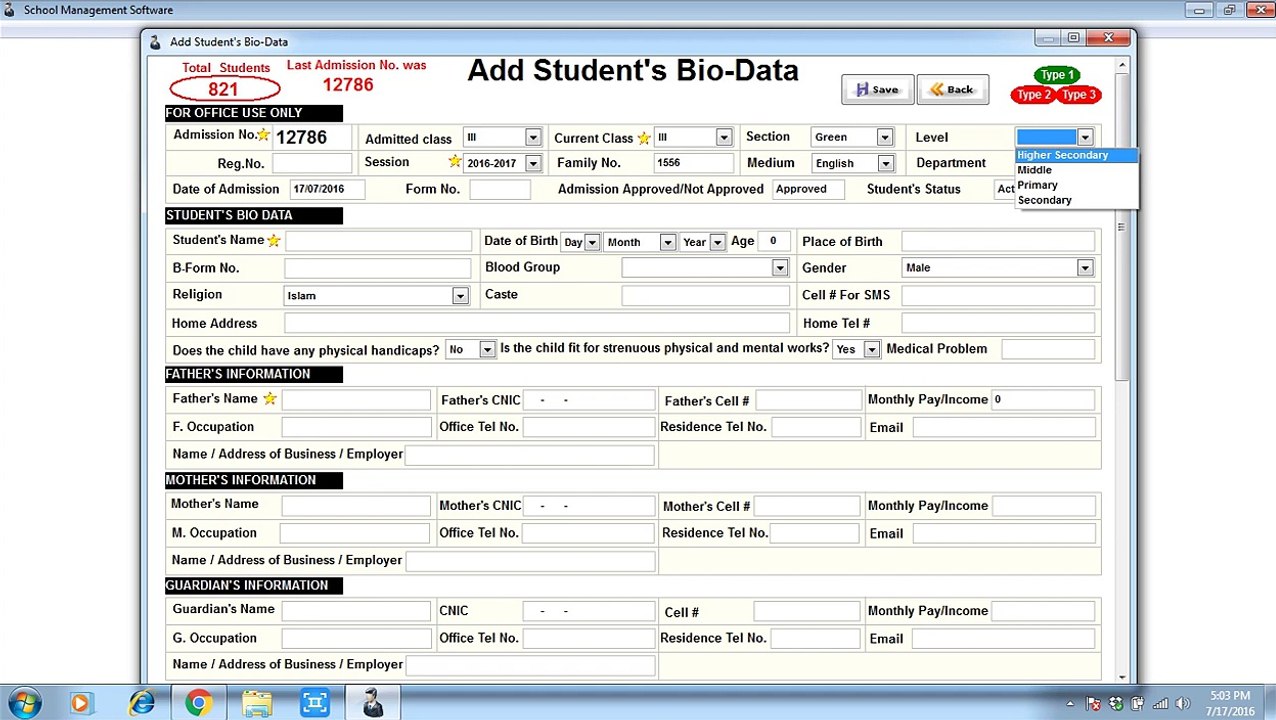This screenshot has height=720, width=1276.
Task: Open the Date of Birth Year dropdown
Action: [717, 242]
